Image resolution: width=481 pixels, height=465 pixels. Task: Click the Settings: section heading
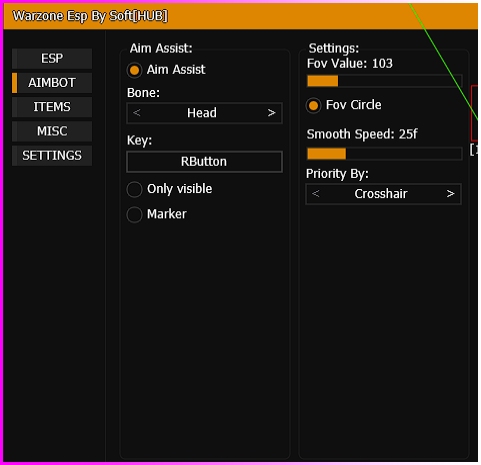334,48
